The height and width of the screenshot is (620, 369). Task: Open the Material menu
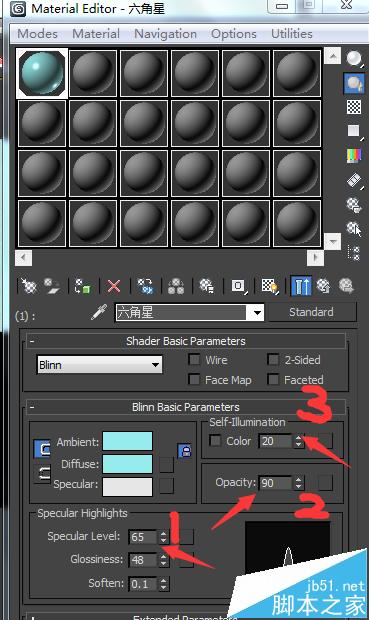click(96, 34)
